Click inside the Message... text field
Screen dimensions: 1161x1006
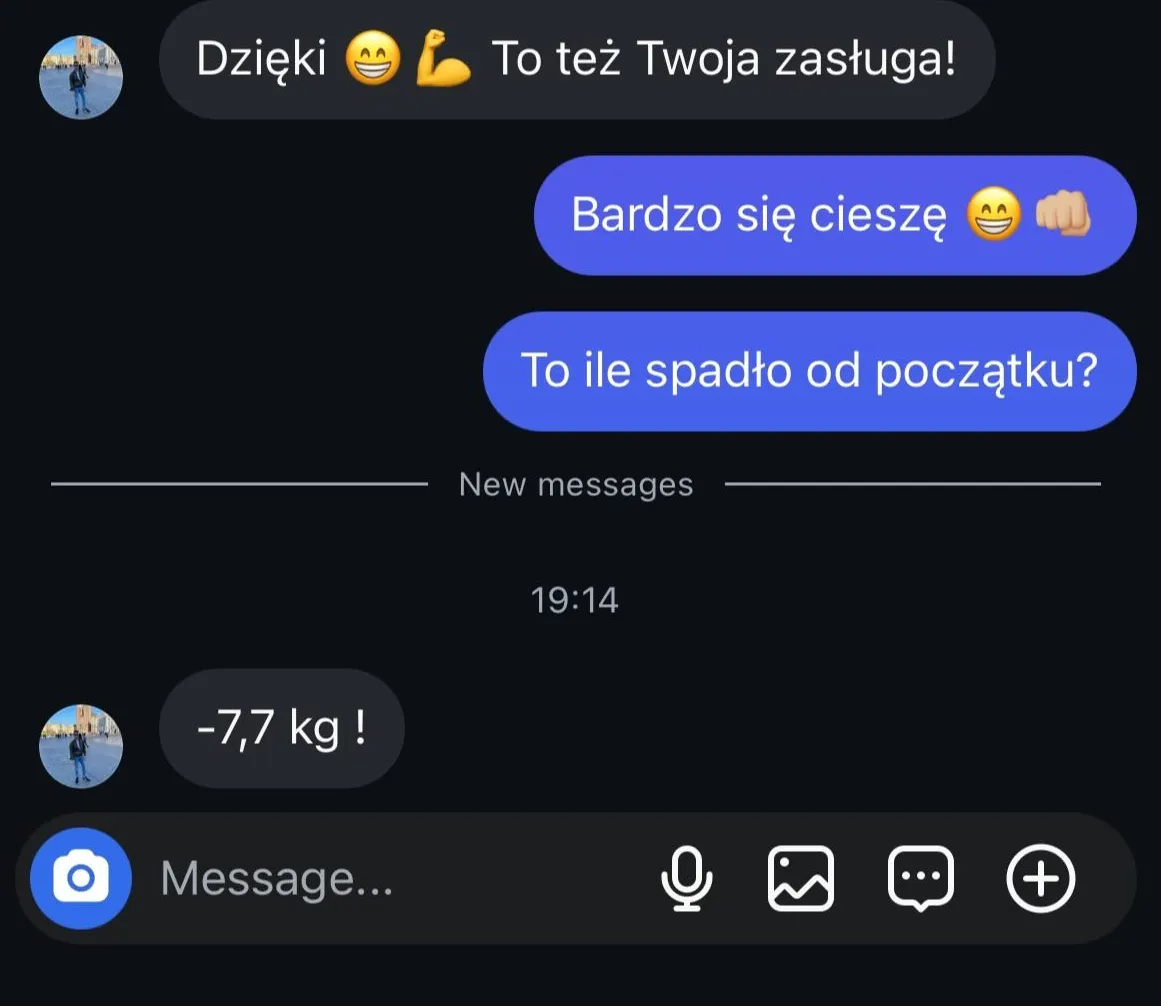click(400, 878)
